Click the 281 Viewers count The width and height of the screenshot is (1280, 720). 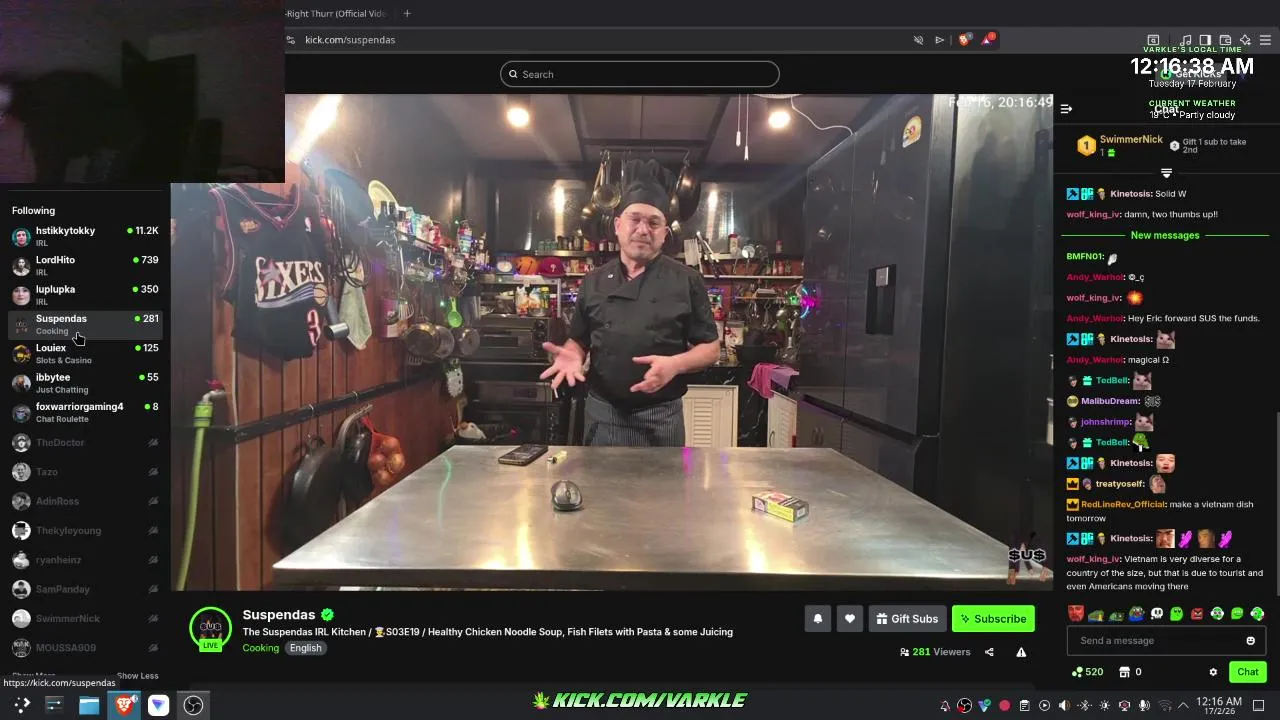click(935, 652)
